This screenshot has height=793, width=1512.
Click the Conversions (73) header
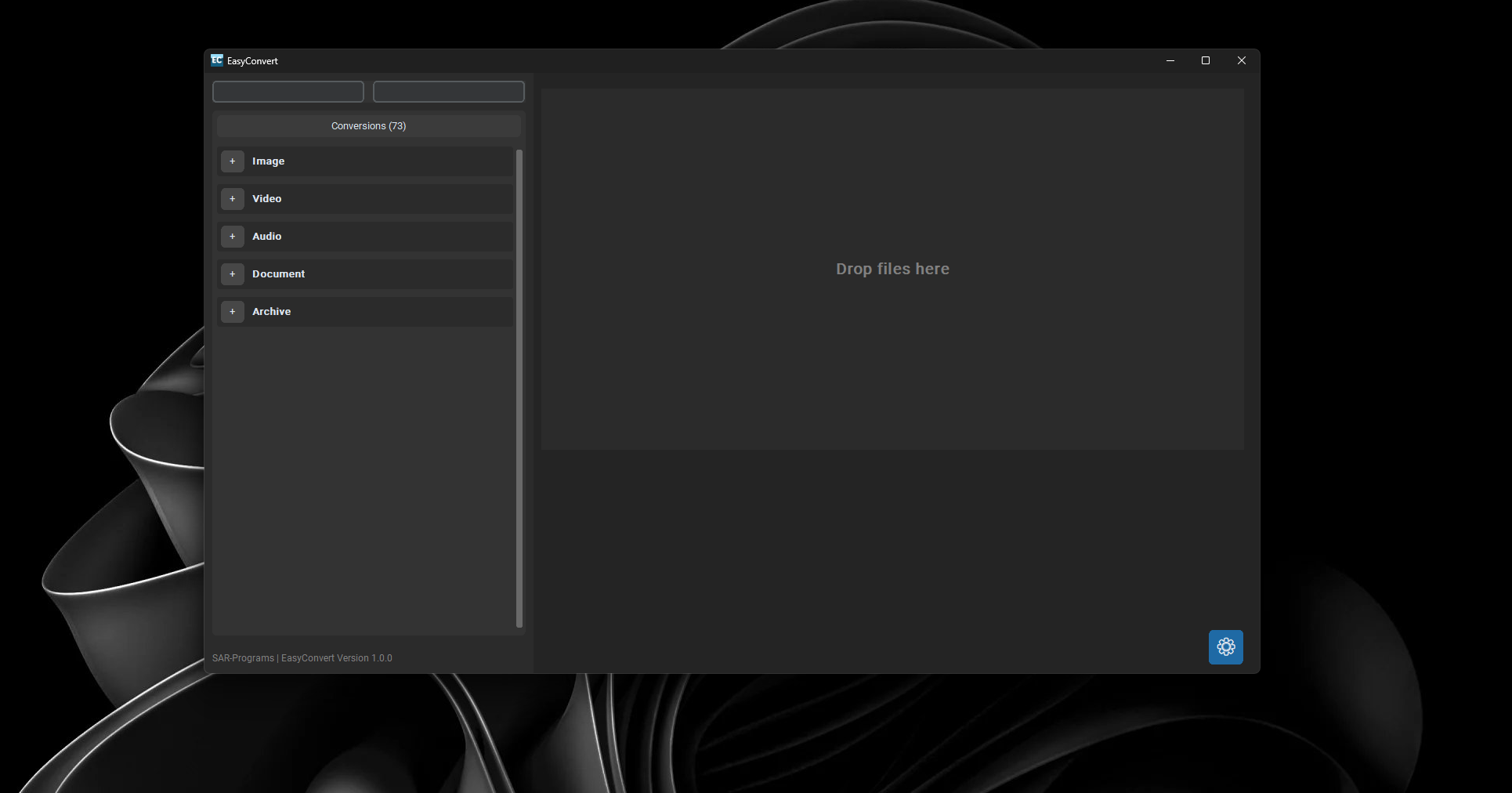pos(368,126)
